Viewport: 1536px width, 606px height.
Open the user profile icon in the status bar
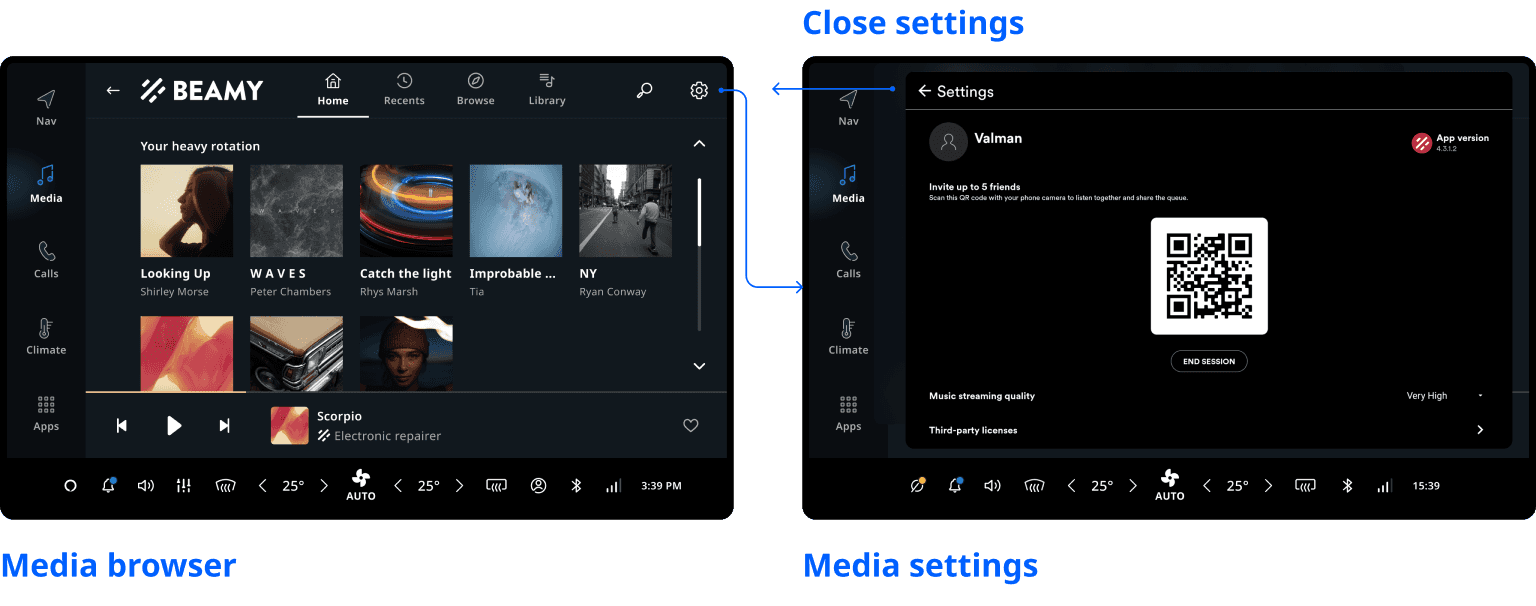[539, 486]
